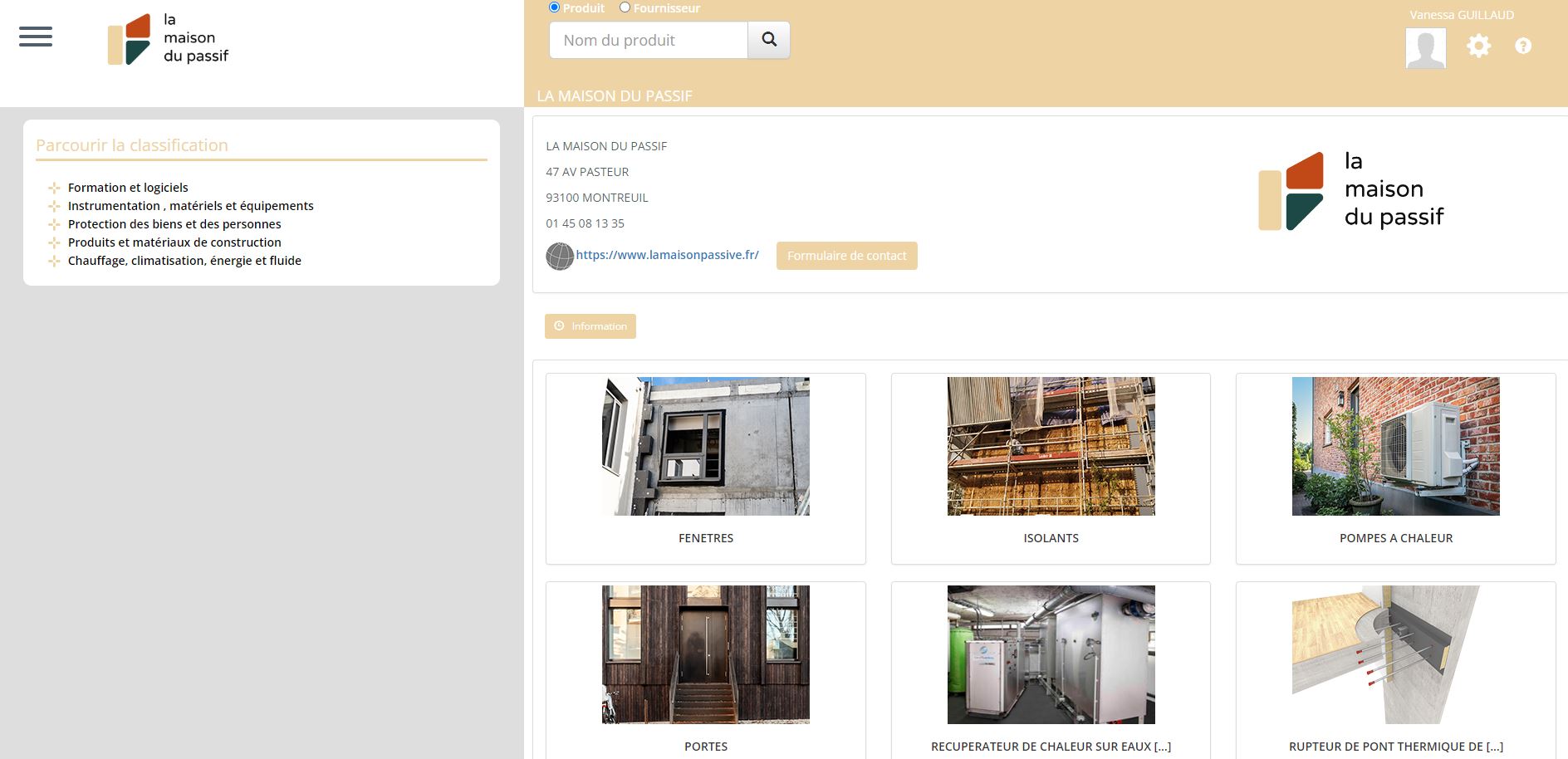
Task: Open the FENETRES product thumbnail
Action: pos(706,446)
